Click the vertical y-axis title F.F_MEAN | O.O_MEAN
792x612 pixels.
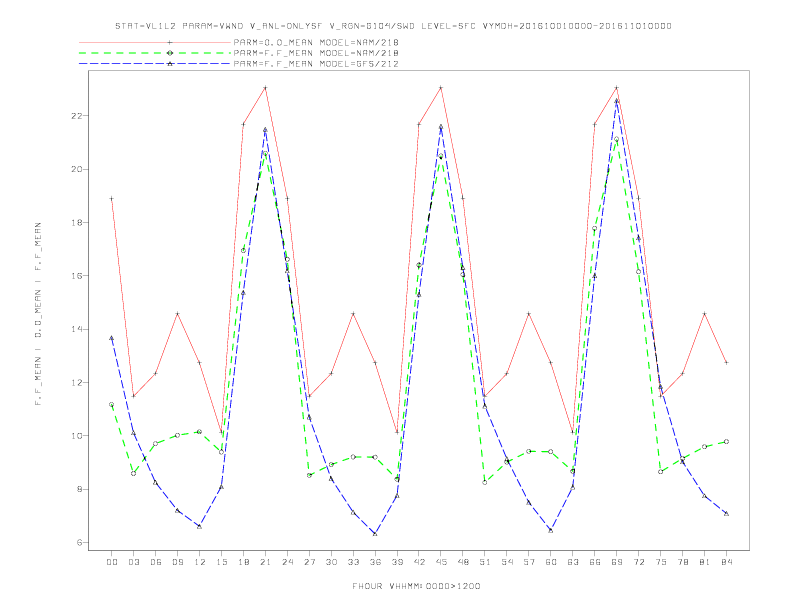pos(38,314)
